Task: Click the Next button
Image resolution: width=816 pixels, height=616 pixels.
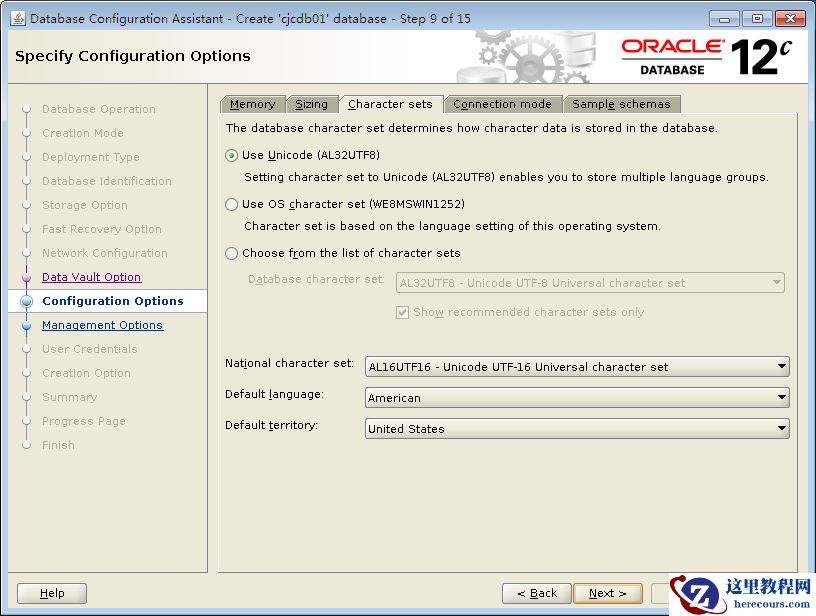Action: click(608, 593)
